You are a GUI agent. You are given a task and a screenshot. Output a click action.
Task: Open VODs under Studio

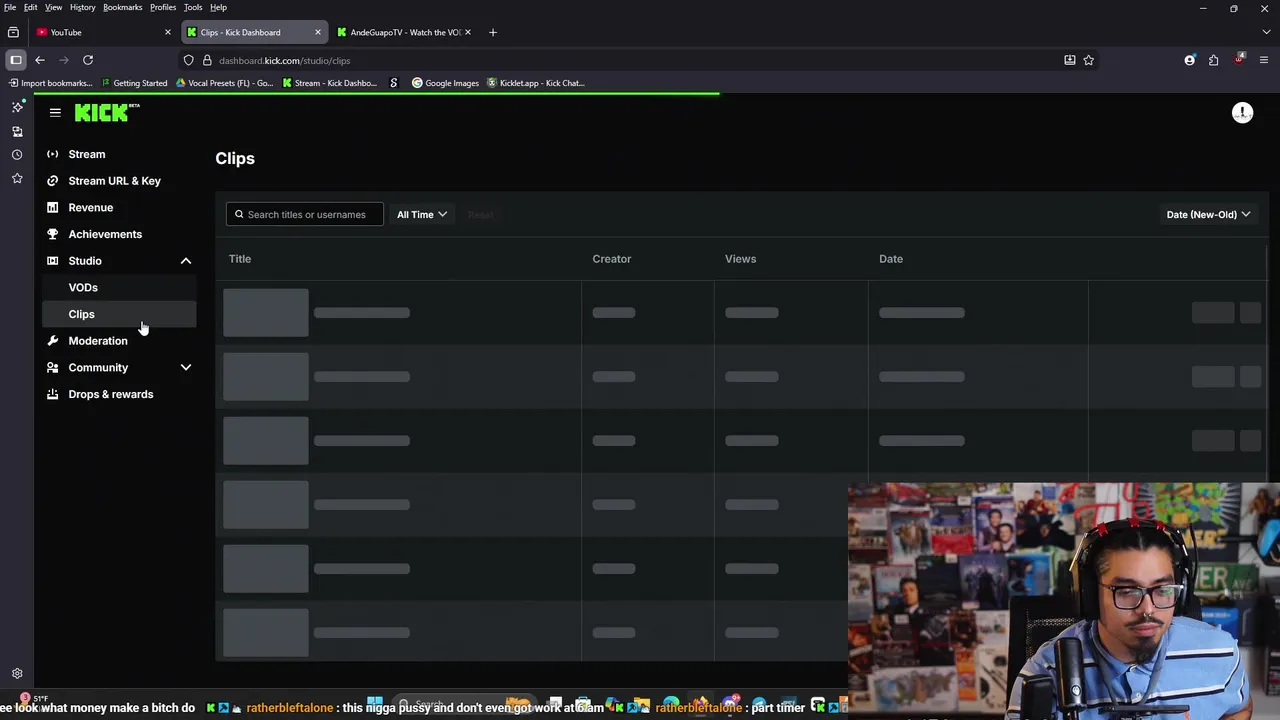[x=119, y=288]
